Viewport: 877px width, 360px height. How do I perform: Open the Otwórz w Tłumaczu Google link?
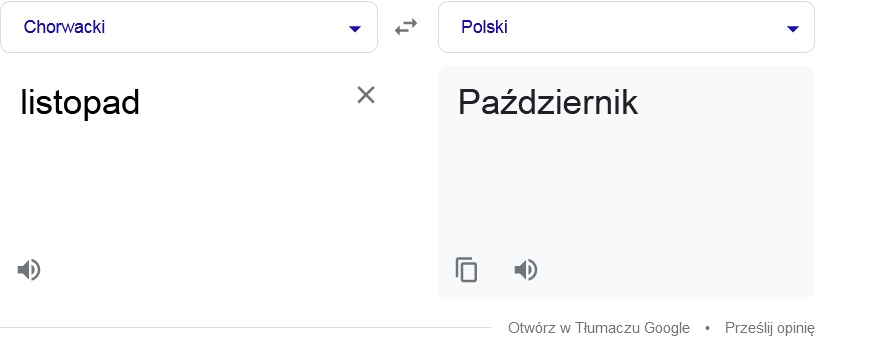598,328
